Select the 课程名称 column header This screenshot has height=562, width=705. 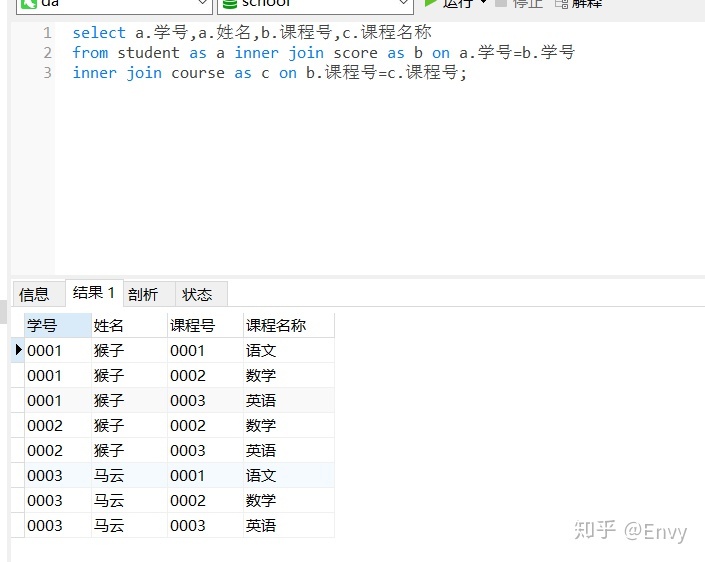point(289,325)
